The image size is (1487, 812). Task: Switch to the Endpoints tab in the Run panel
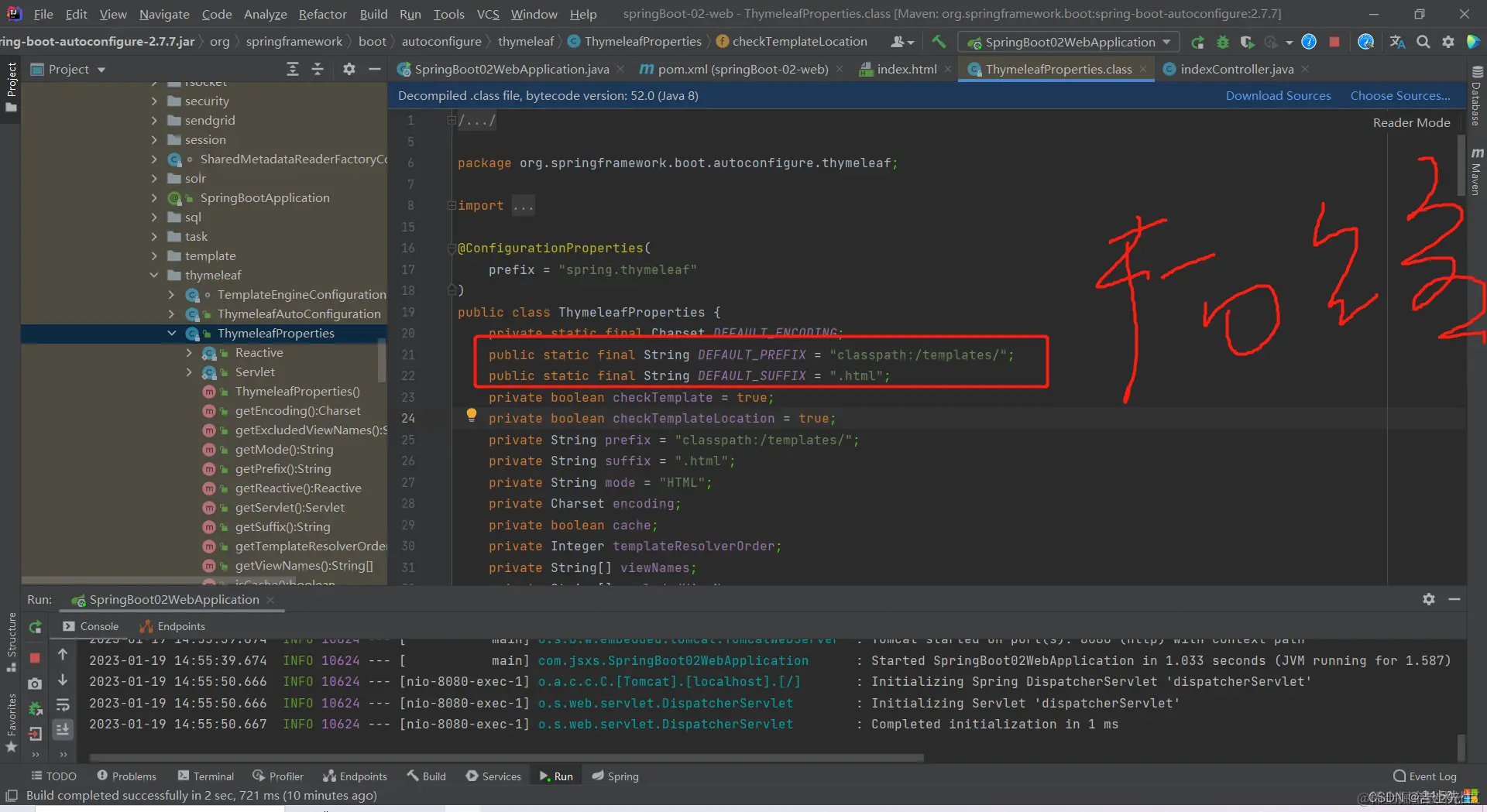pyautogui.click(x=173, y=626)
